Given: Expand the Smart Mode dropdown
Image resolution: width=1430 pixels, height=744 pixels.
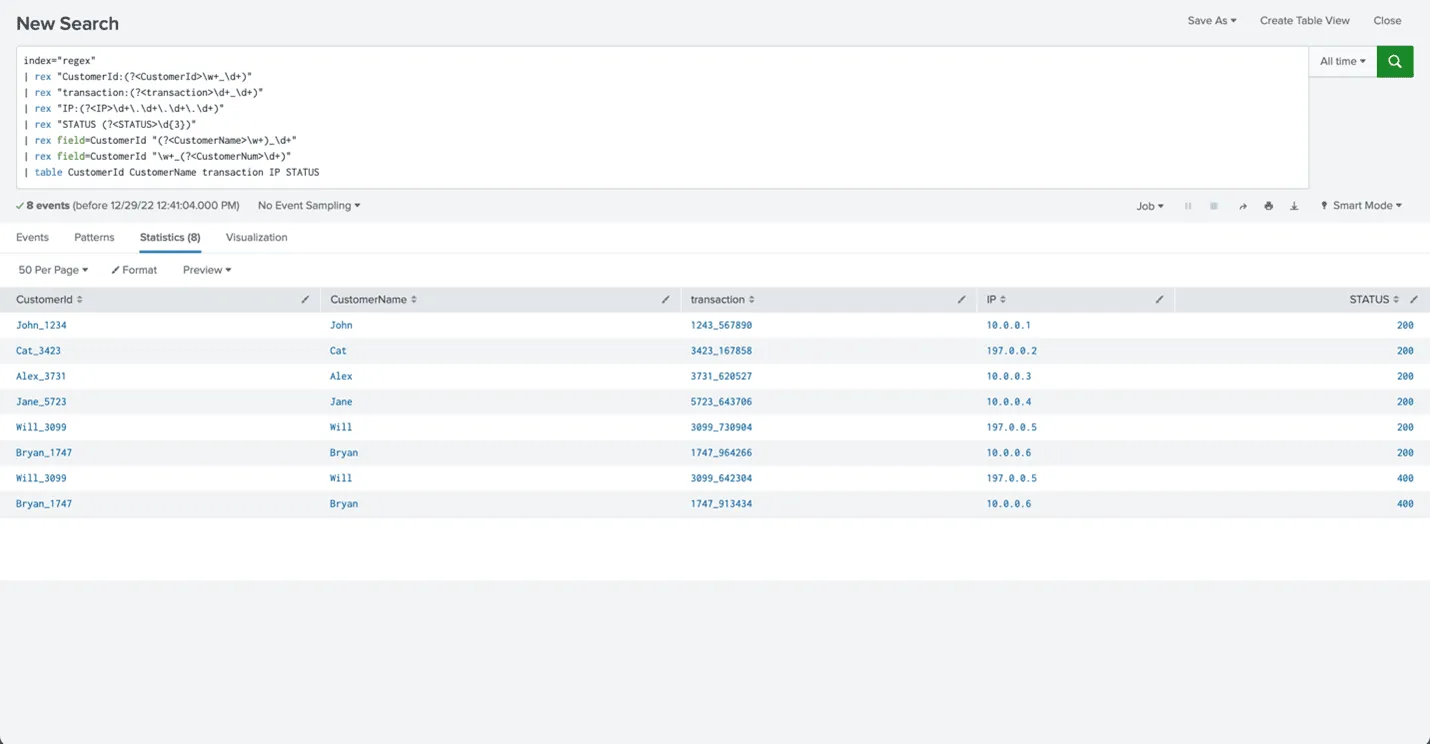Looking at the screenshot, I should (1361, 206).
